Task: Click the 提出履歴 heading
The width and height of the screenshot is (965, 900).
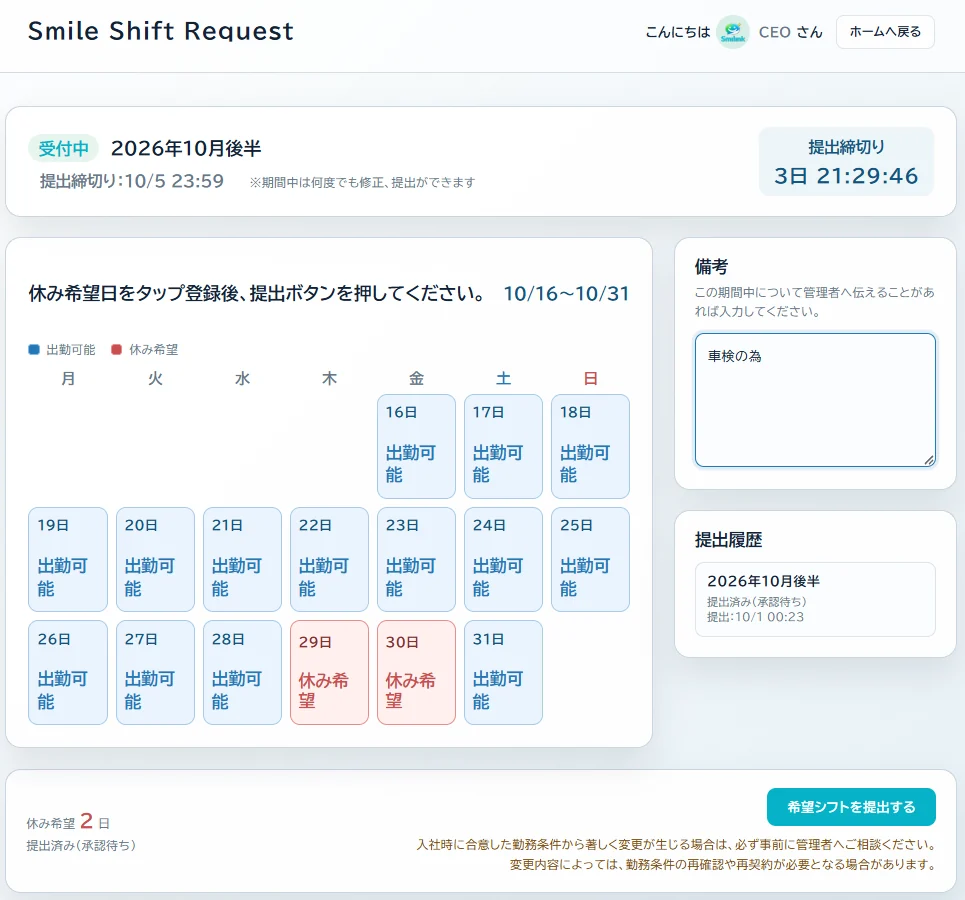Action: click(729, 540)
